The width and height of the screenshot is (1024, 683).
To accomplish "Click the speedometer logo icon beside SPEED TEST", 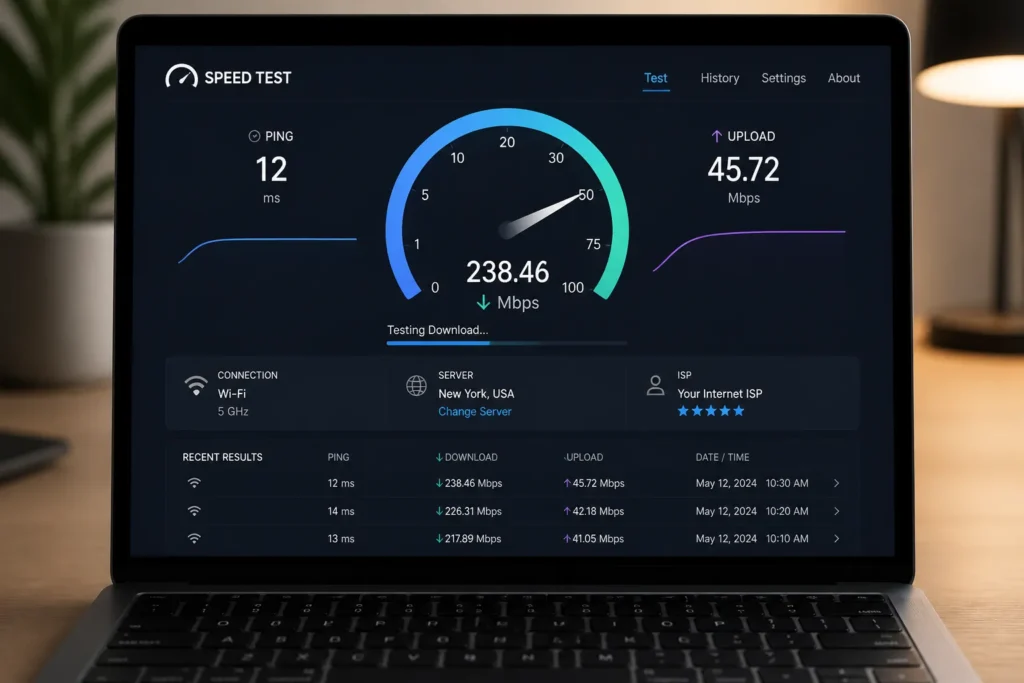I will pos(181,76).
